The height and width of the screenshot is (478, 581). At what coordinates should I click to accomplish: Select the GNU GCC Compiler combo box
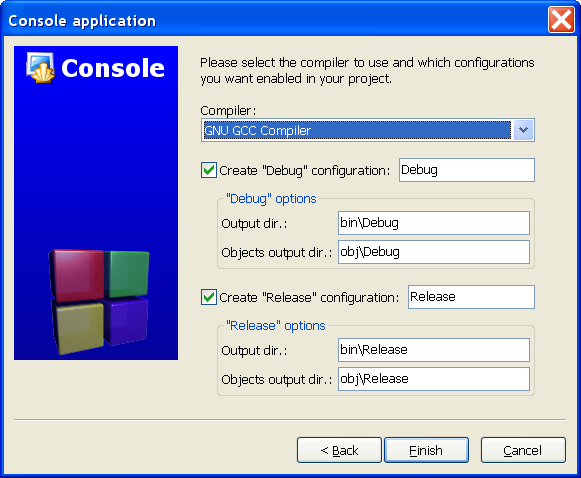point(368,130)
